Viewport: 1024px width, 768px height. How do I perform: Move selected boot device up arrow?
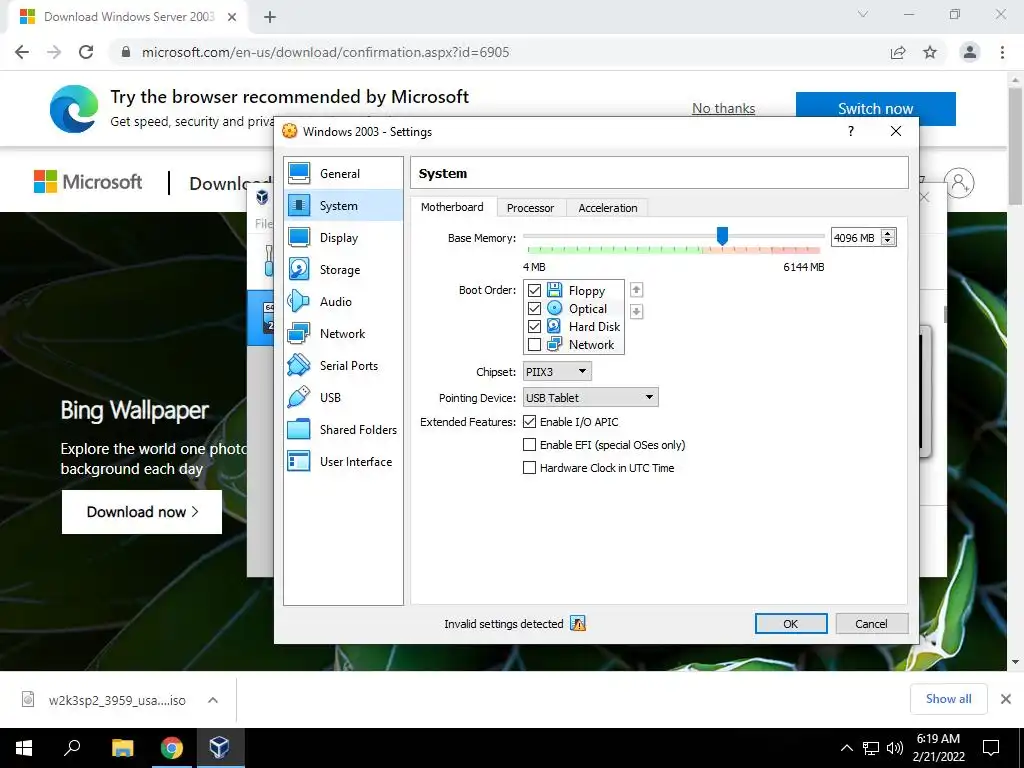coord(636,290)
